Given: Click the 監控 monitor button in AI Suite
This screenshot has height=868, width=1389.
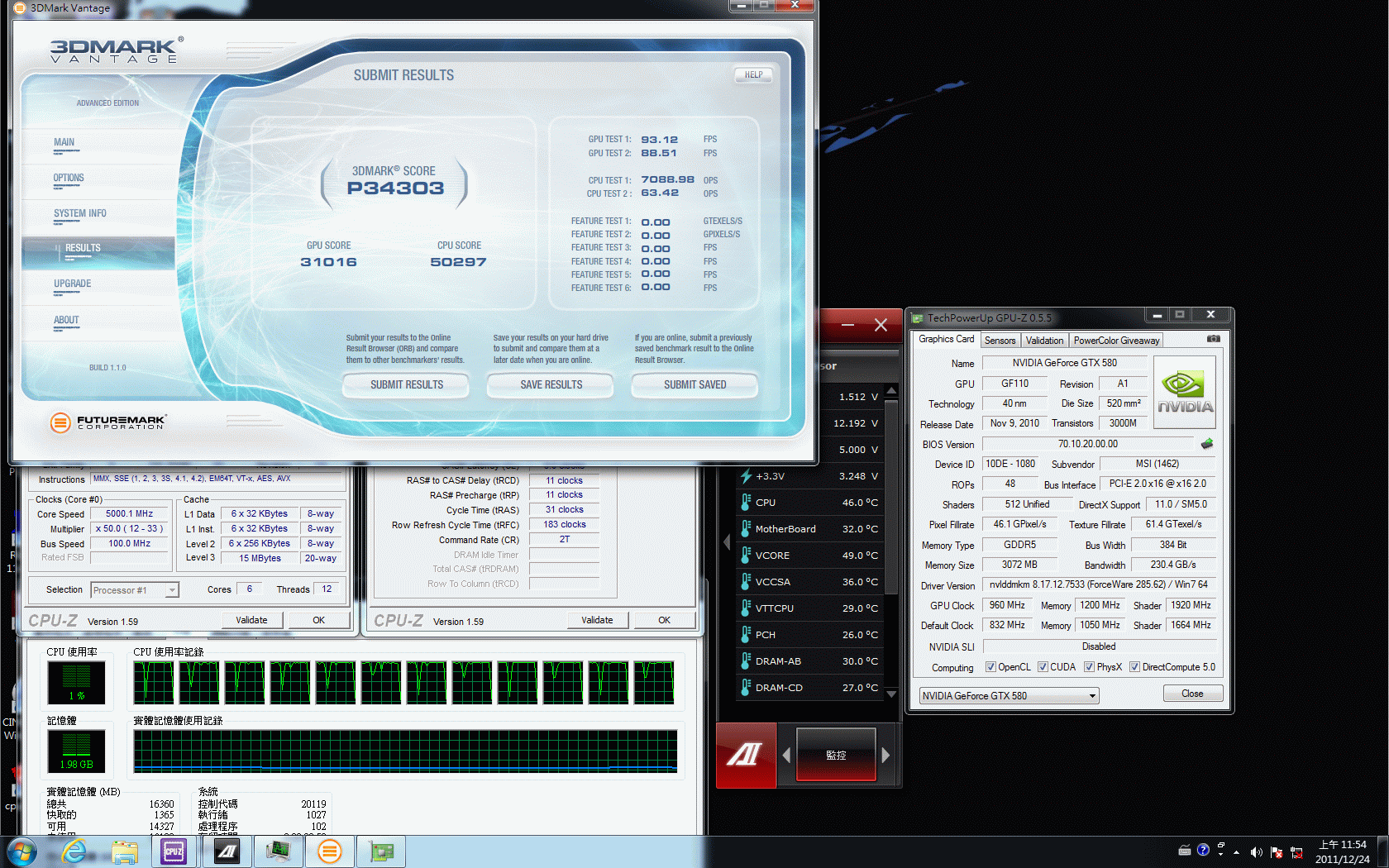Looking at the screenshot, I should [x=836, y=755].
